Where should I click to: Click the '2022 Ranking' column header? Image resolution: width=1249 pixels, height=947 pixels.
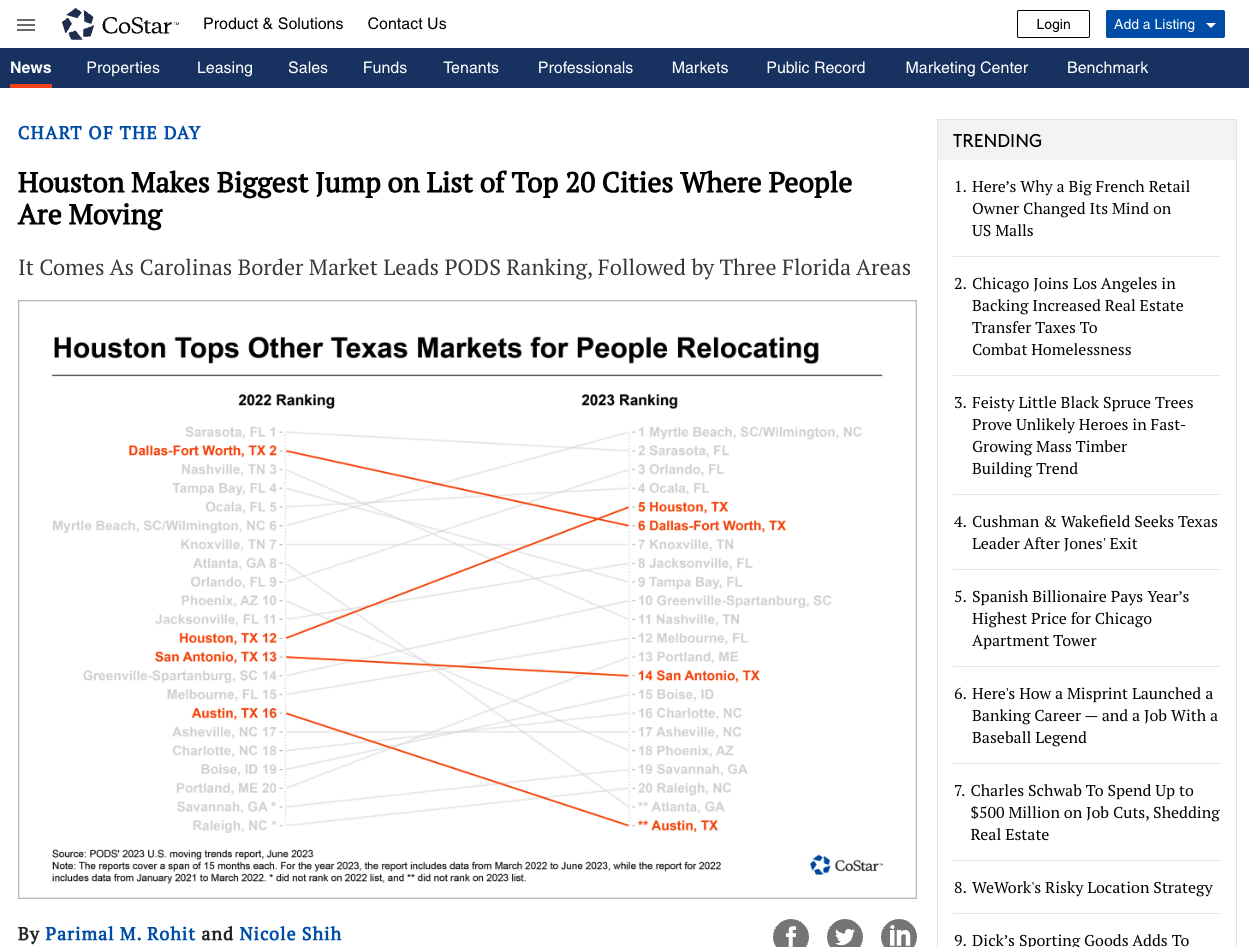[x=286, y=400]
